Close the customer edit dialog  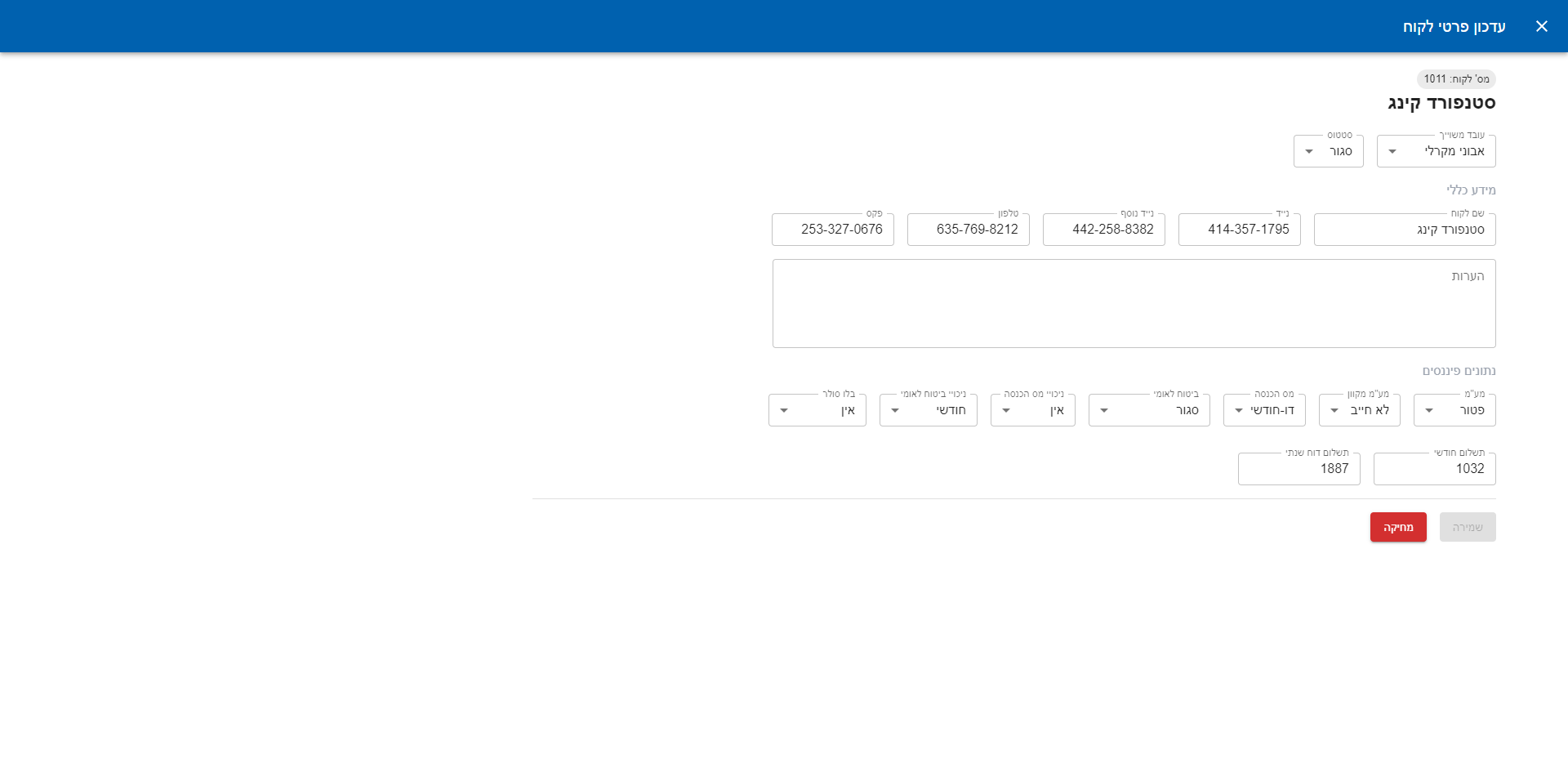pyautogui.click(x=1542, y=26)
